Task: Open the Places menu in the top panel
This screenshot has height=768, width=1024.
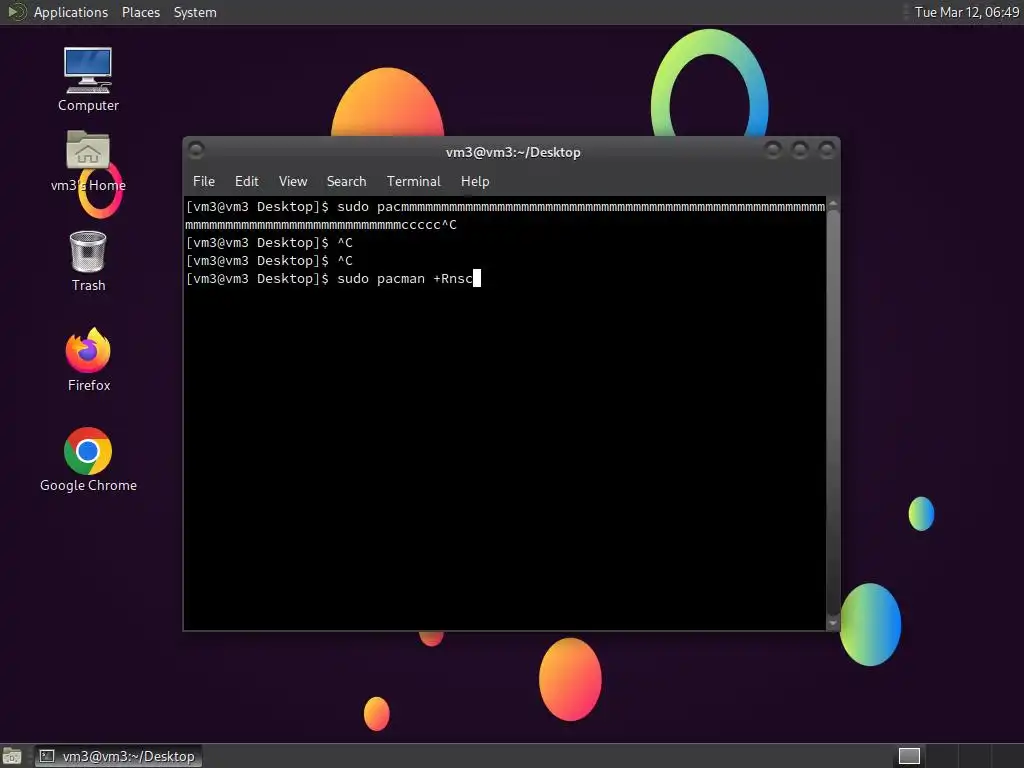Action: click(140, 12)
